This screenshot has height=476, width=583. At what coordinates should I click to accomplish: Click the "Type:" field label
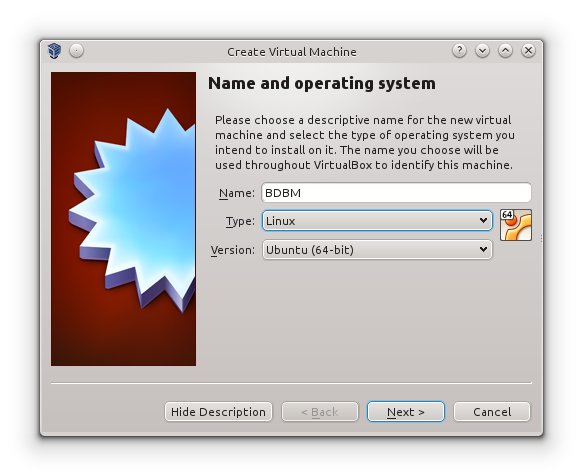pyautogui.click(x=240, y=221)
